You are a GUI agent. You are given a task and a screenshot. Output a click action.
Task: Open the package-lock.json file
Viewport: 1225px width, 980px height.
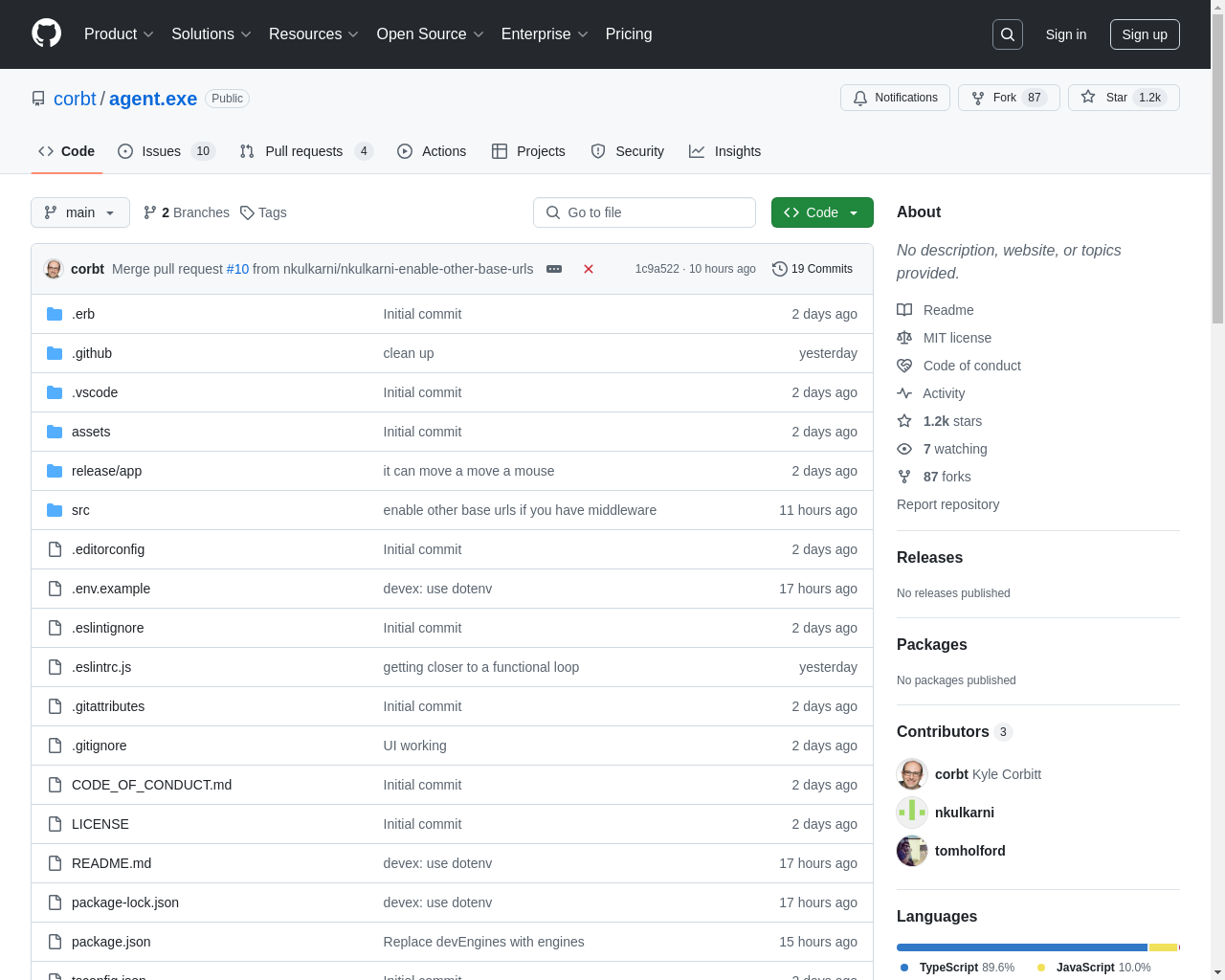click(x=125, y=902)
